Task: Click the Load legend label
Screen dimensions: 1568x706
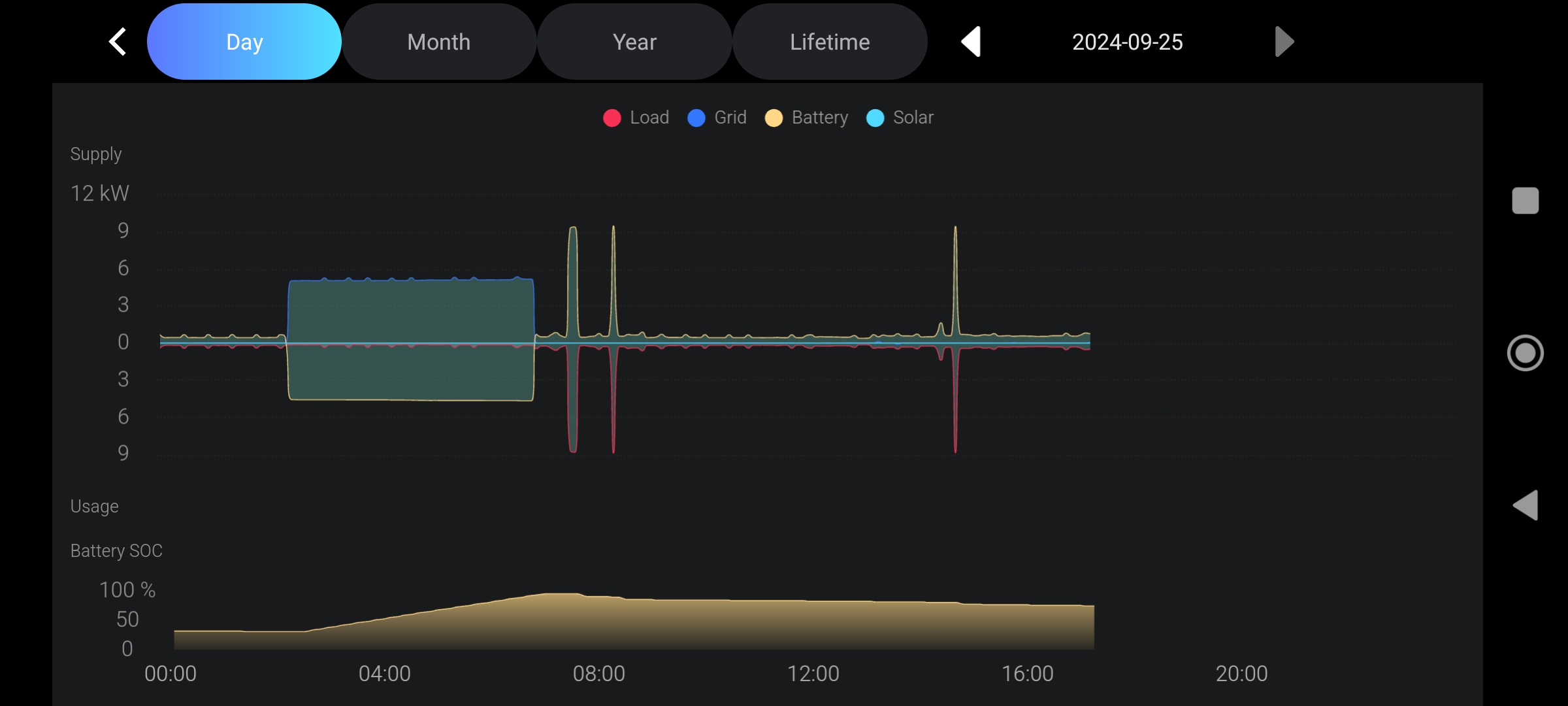Action: tap(649, 118)
